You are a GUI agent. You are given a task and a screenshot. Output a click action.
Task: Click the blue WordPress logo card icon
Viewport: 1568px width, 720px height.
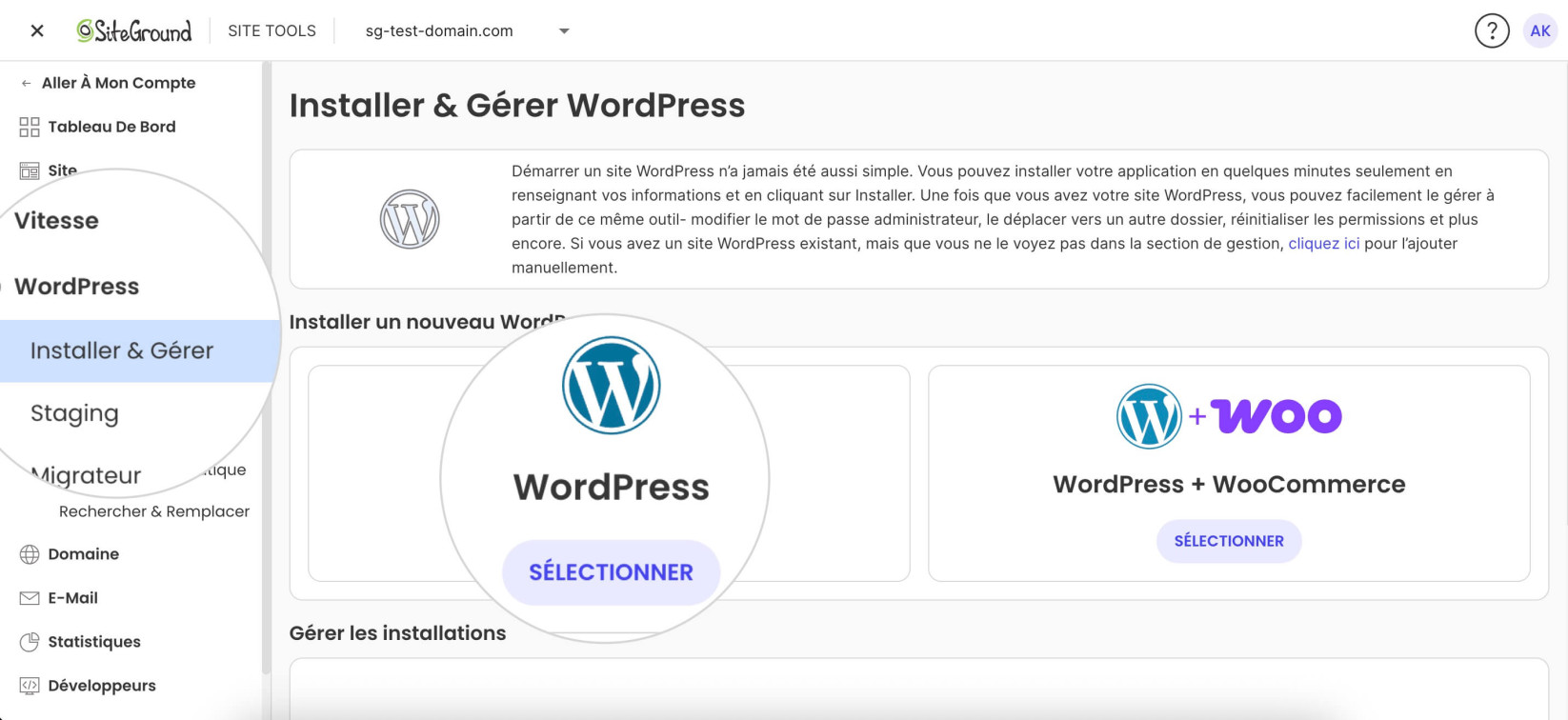[x=611, y=385]
